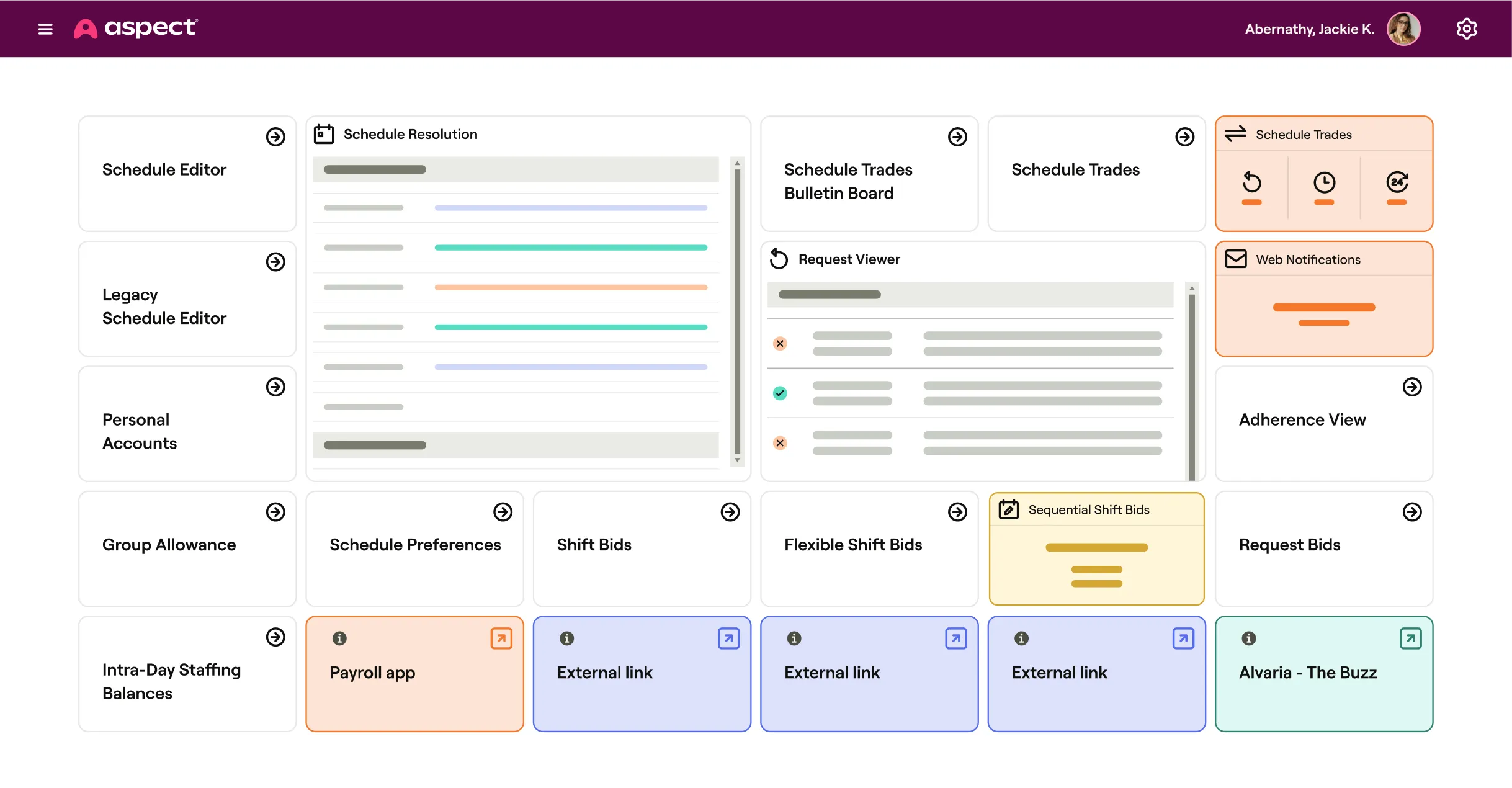Viewport: 1512px width, 788px height.
Task: Click the envelope icon on Web Notifications
Action: 1236,259
